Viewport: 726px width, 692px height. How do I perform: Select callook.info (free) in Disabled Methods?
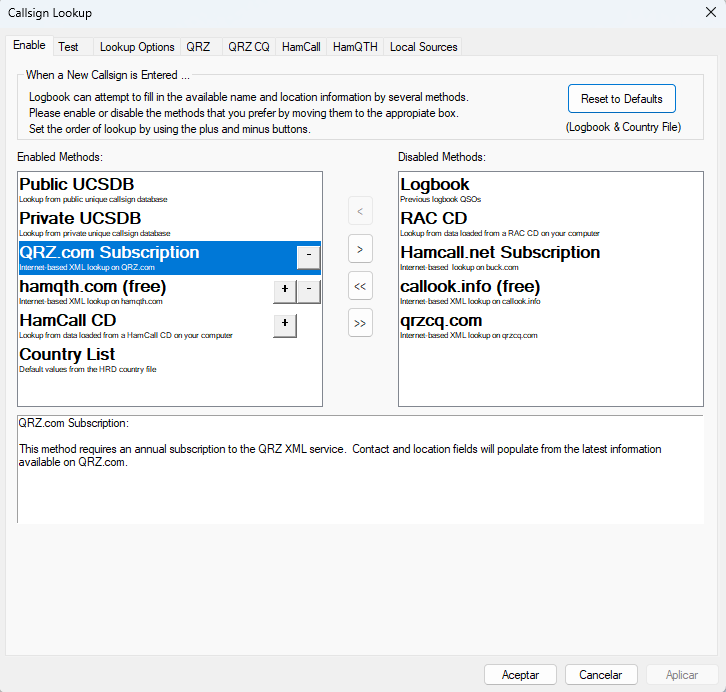[551, 292]
